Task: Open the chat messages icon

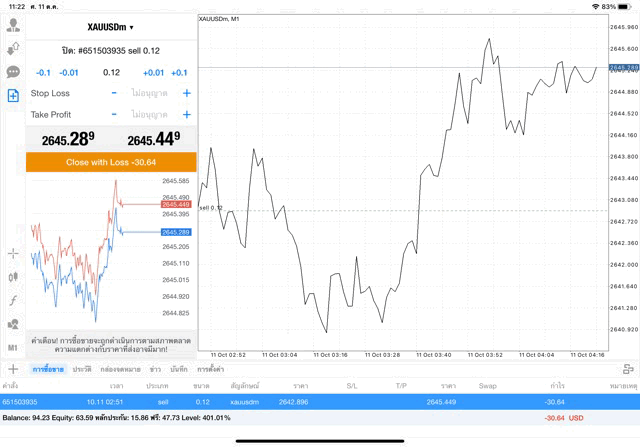Action: [13, 72]
